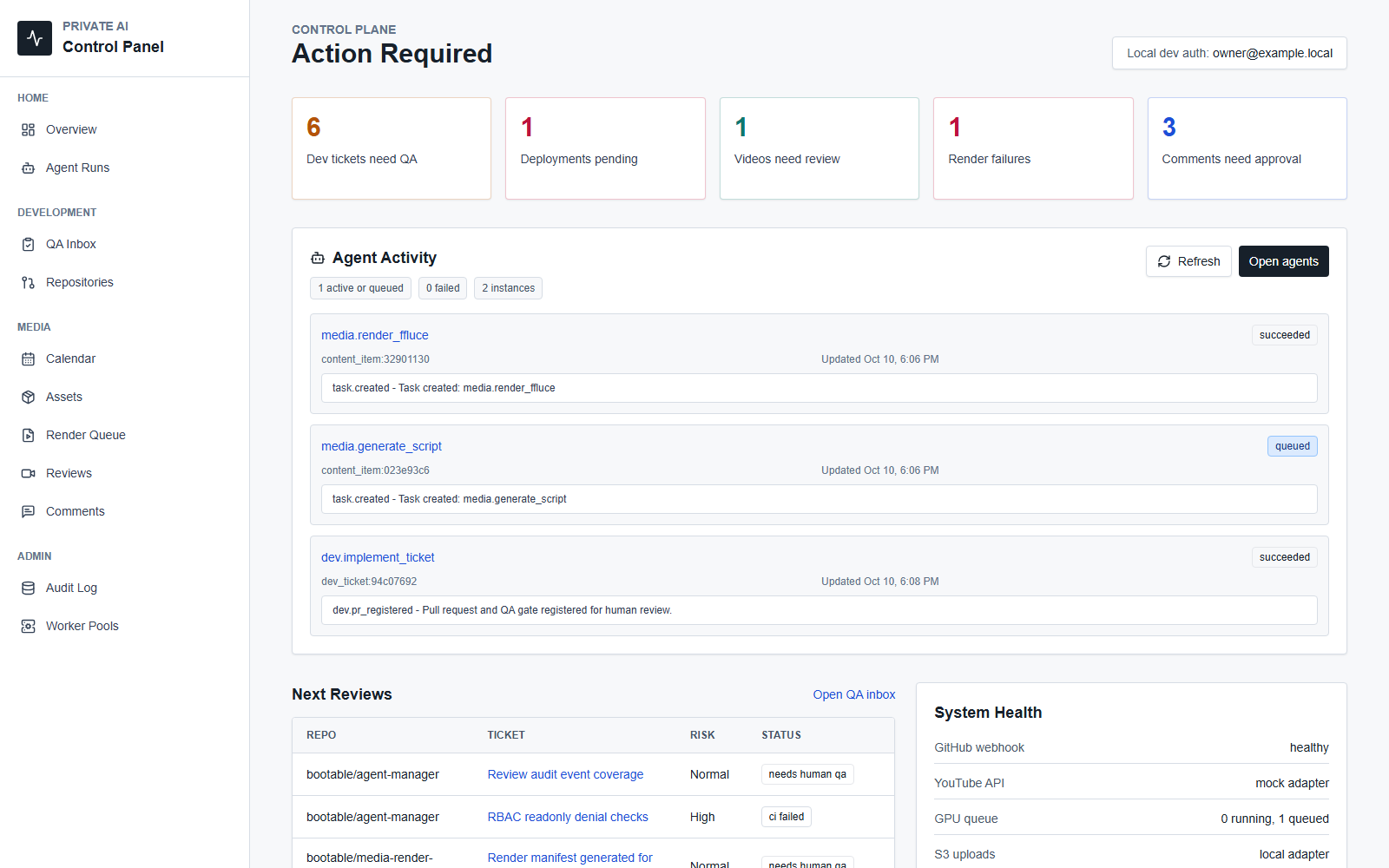1389x868 pixels.
Task: Click the GPU queue status value
Action: pyautogui.click(x=1274, y=819)
